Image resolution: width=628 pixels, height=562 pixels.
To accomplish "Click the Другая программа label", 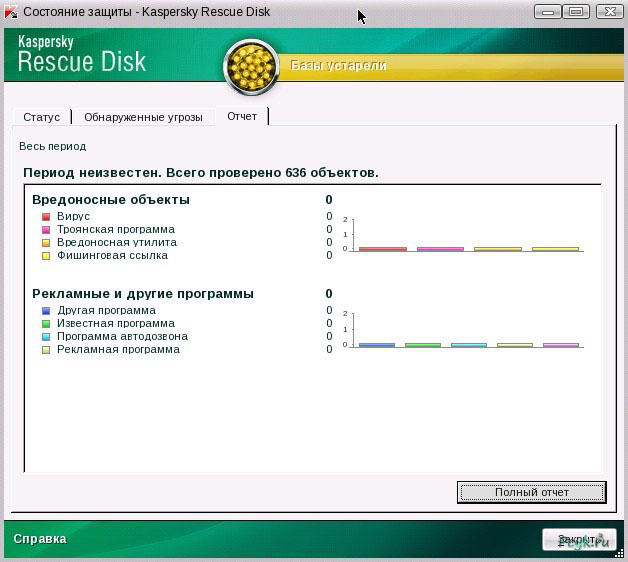I will (x=106, y=310).
